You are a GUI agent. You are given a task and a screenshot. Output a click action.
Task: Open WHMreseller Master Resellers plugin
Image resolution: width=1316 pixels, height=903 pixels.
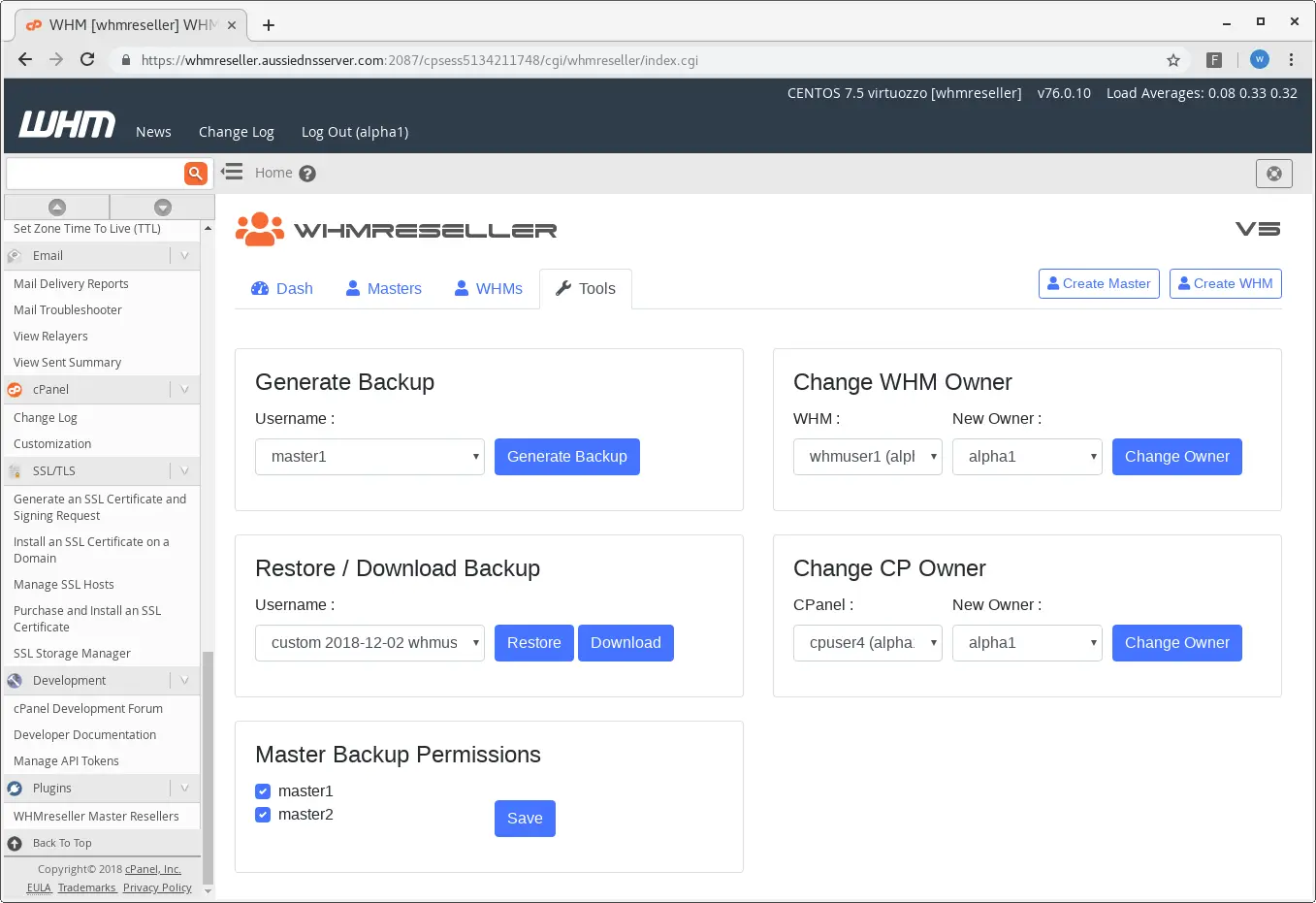pyautogui.click(x=96, y=817)
